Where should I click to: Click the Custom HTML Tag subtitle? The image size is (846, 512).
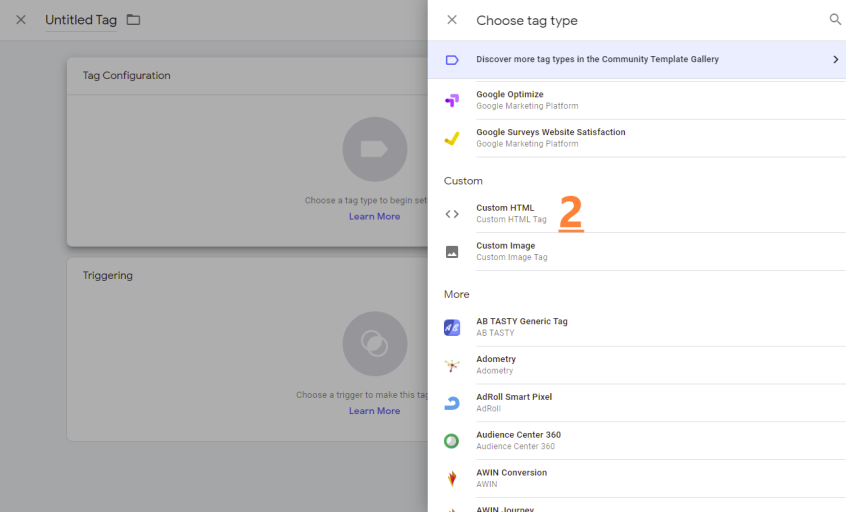pyautogui.click(x=511, y=220)
